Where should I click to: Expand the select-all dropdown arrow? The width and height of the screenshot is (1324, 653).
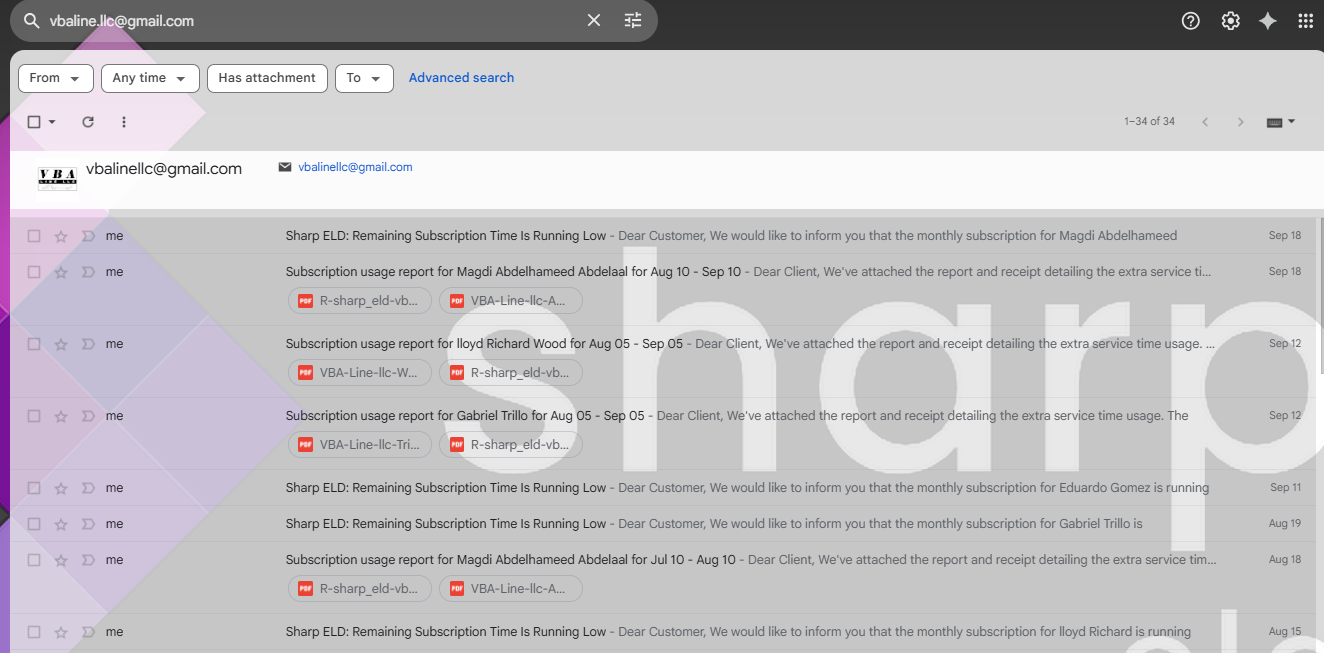(52, 122)
